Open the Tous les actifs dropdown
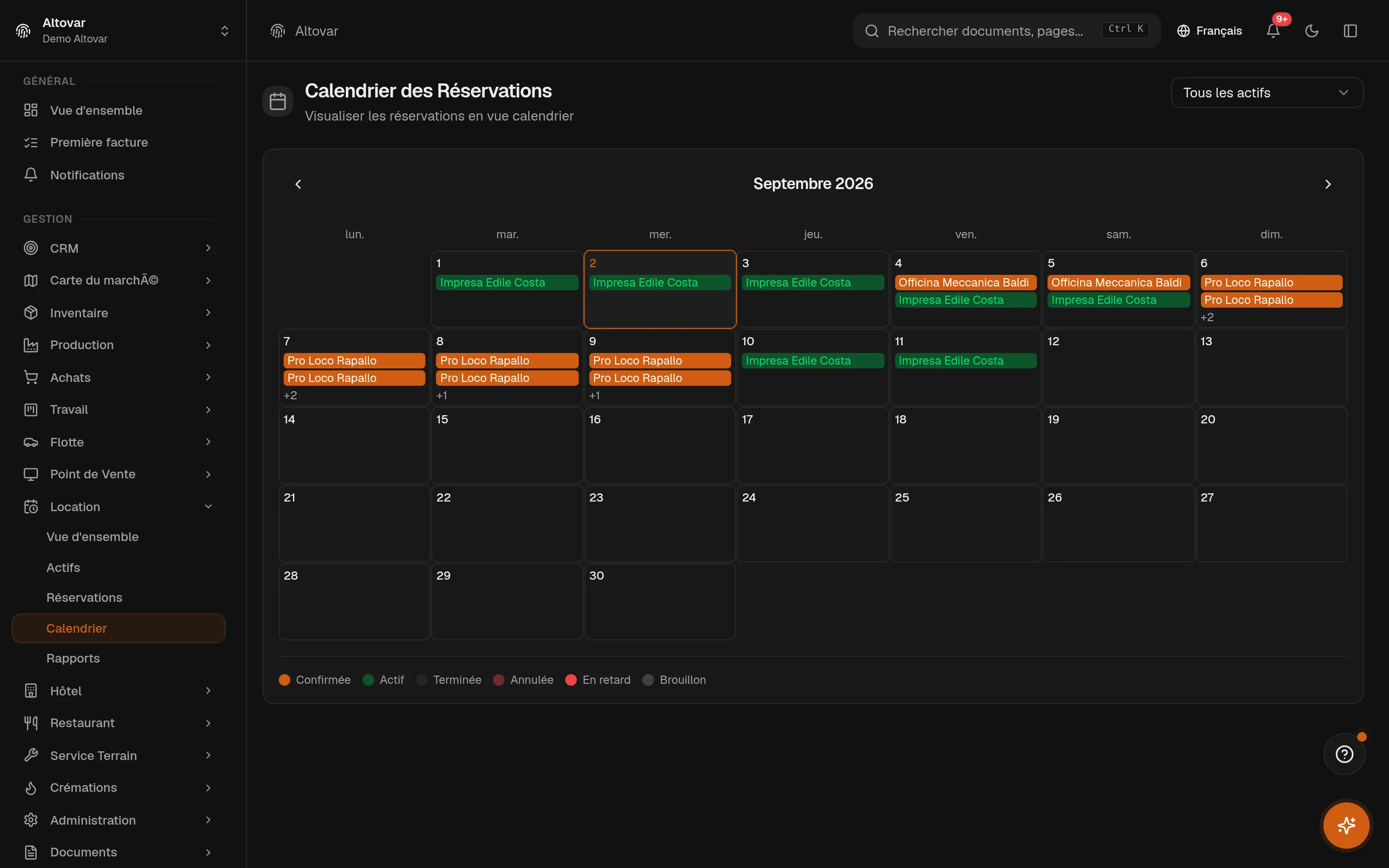Viewport: 1389px width, 868px height. (1267, 93)
